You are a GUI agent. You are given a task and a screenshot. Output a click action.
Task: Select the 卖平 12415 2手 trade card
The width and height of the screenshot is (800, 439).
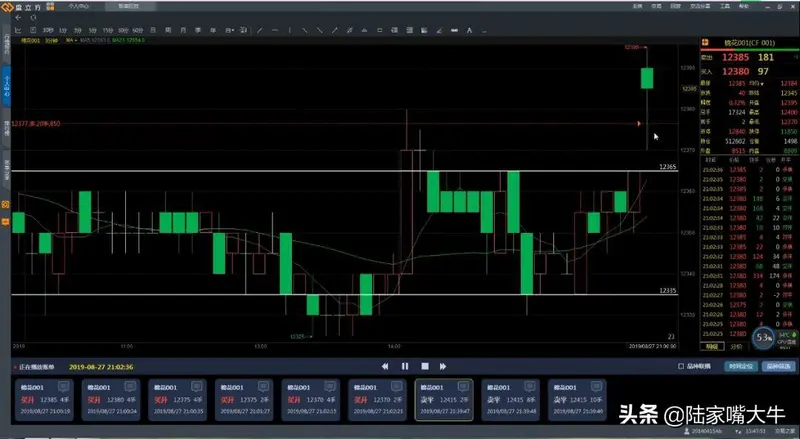[x=444, y=399]
